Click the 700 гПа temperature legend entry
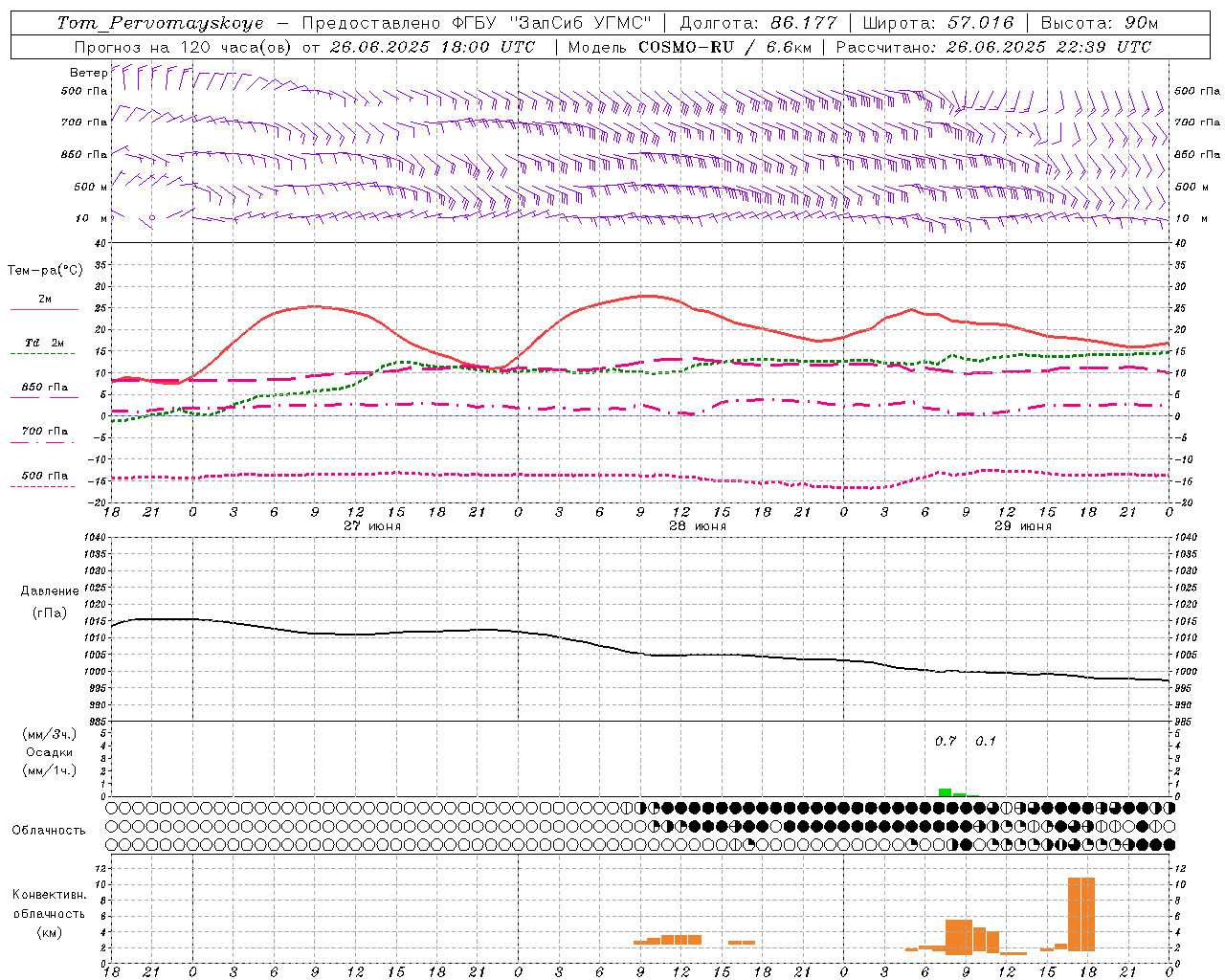The image size is (1225, 980). click(x=45, y=432)
